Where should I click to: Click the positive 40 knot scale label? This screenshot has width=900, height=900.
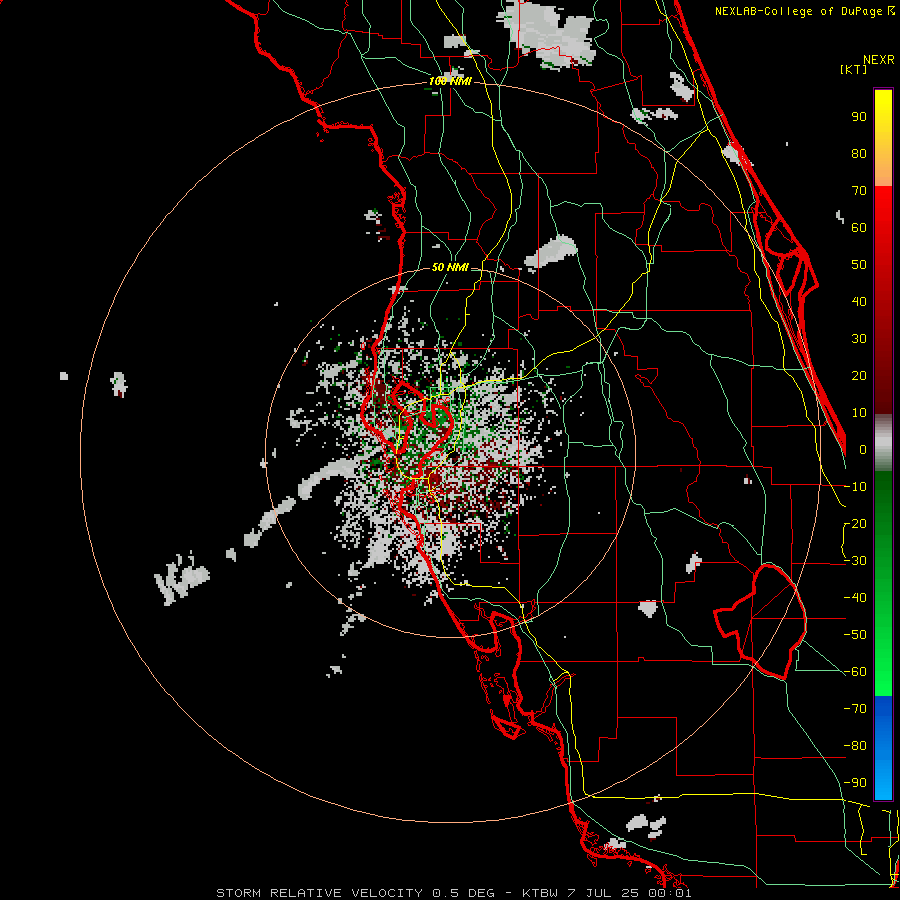pos(859,301)
